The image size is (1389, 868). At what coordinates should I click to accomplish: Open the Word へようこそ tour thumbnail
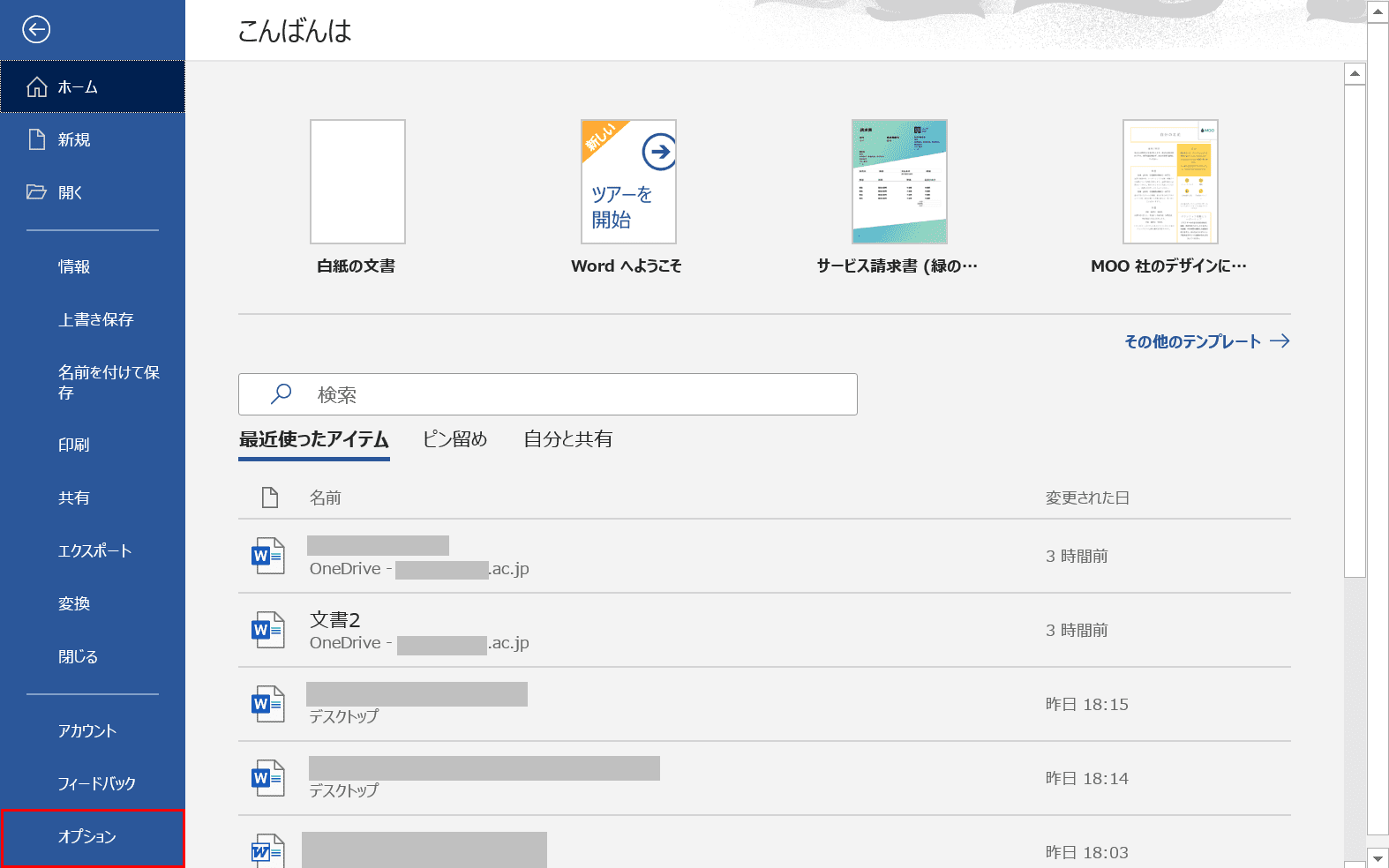(x=628, y=182)
